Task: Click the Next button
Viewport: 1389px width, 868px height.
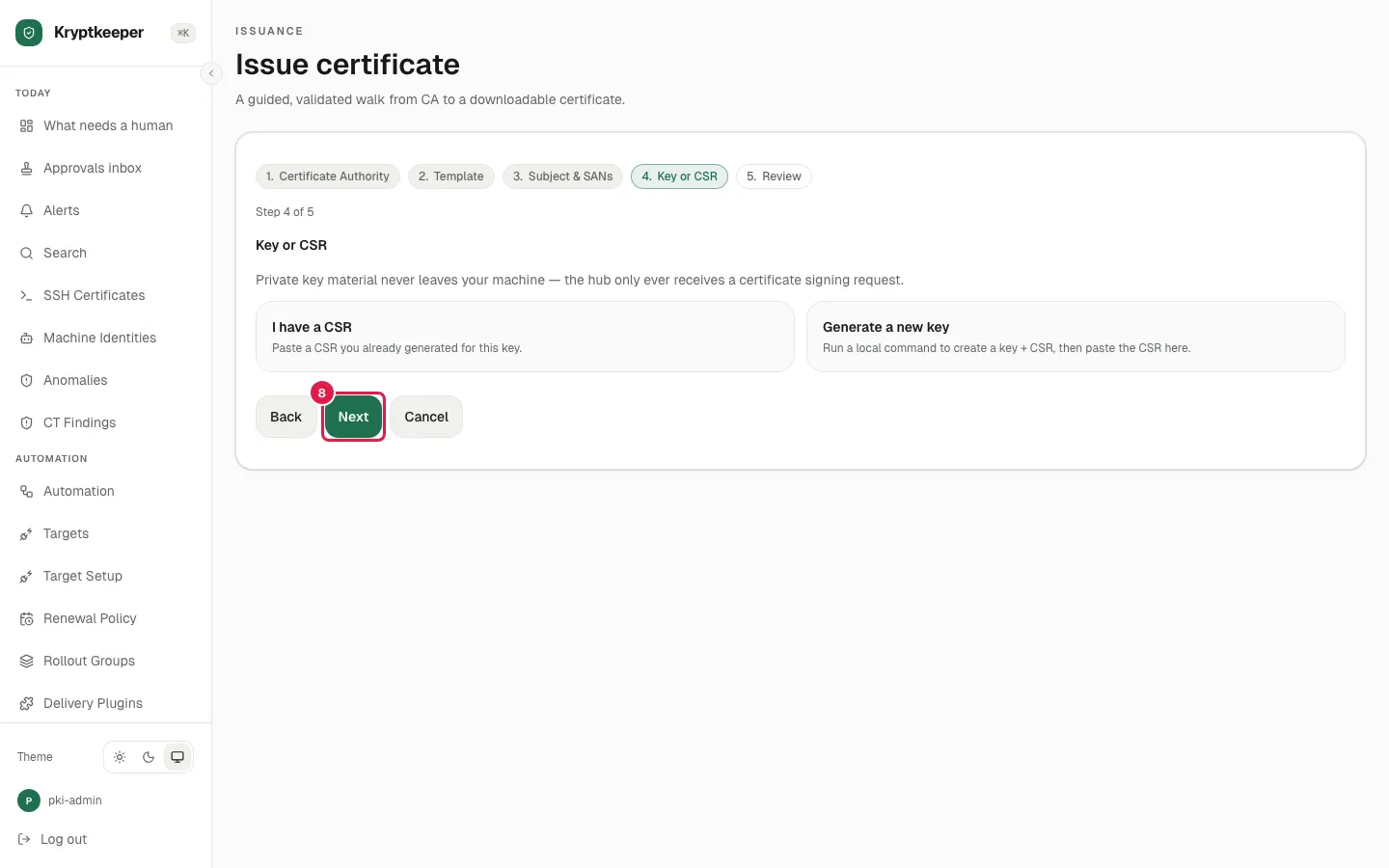Action: click(x=353, y=417)
